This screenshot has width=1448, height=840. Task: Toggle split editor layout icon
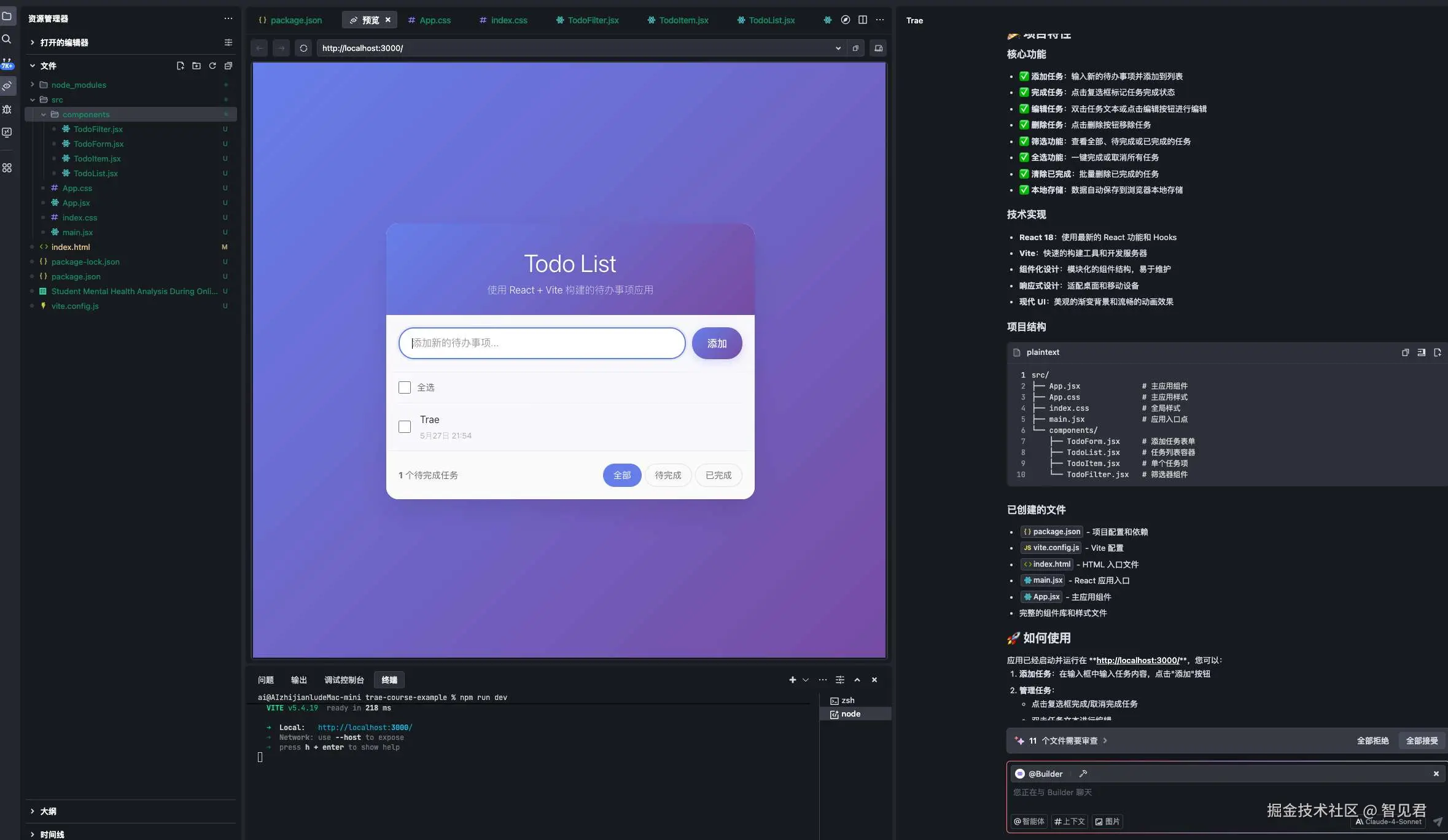[863, 20]
